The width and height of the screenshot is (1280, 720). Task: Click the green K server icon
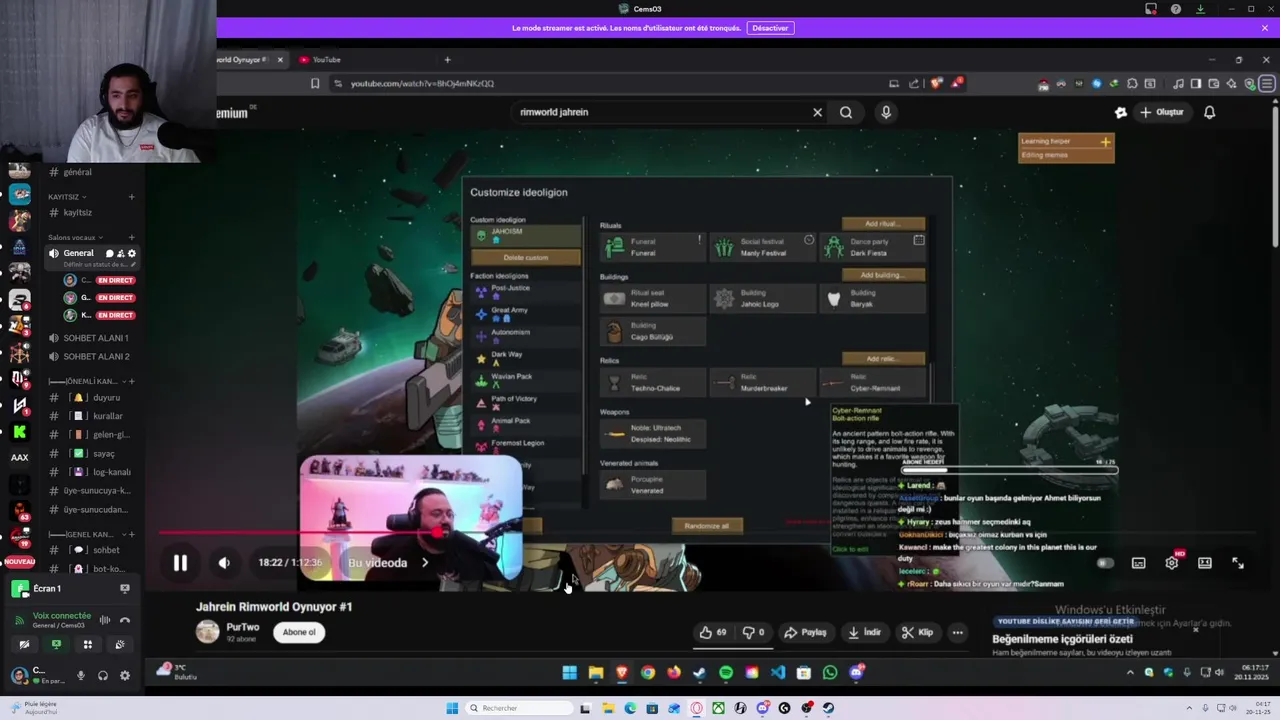tap(19, 432)
